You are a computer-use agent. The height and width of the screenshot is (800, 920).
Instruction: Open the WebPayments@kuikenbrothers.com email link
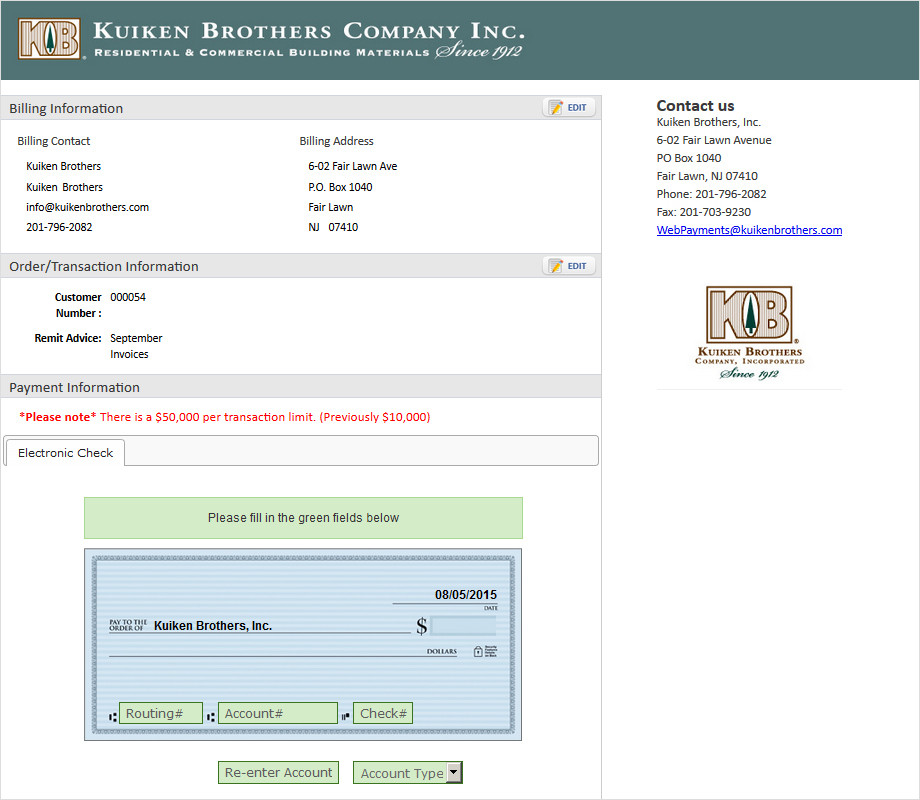(749, 230)
